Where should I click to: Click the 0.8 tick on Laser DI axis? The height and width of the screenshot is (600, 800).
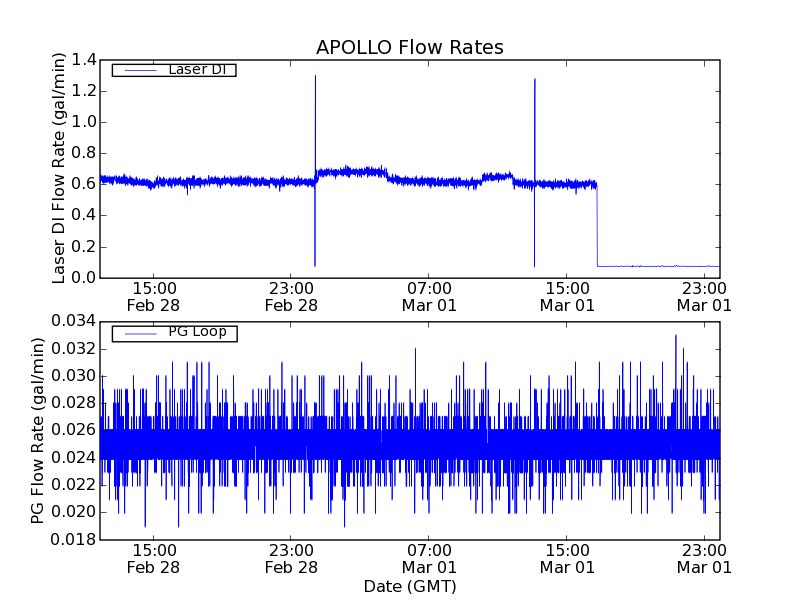point(84,153)
